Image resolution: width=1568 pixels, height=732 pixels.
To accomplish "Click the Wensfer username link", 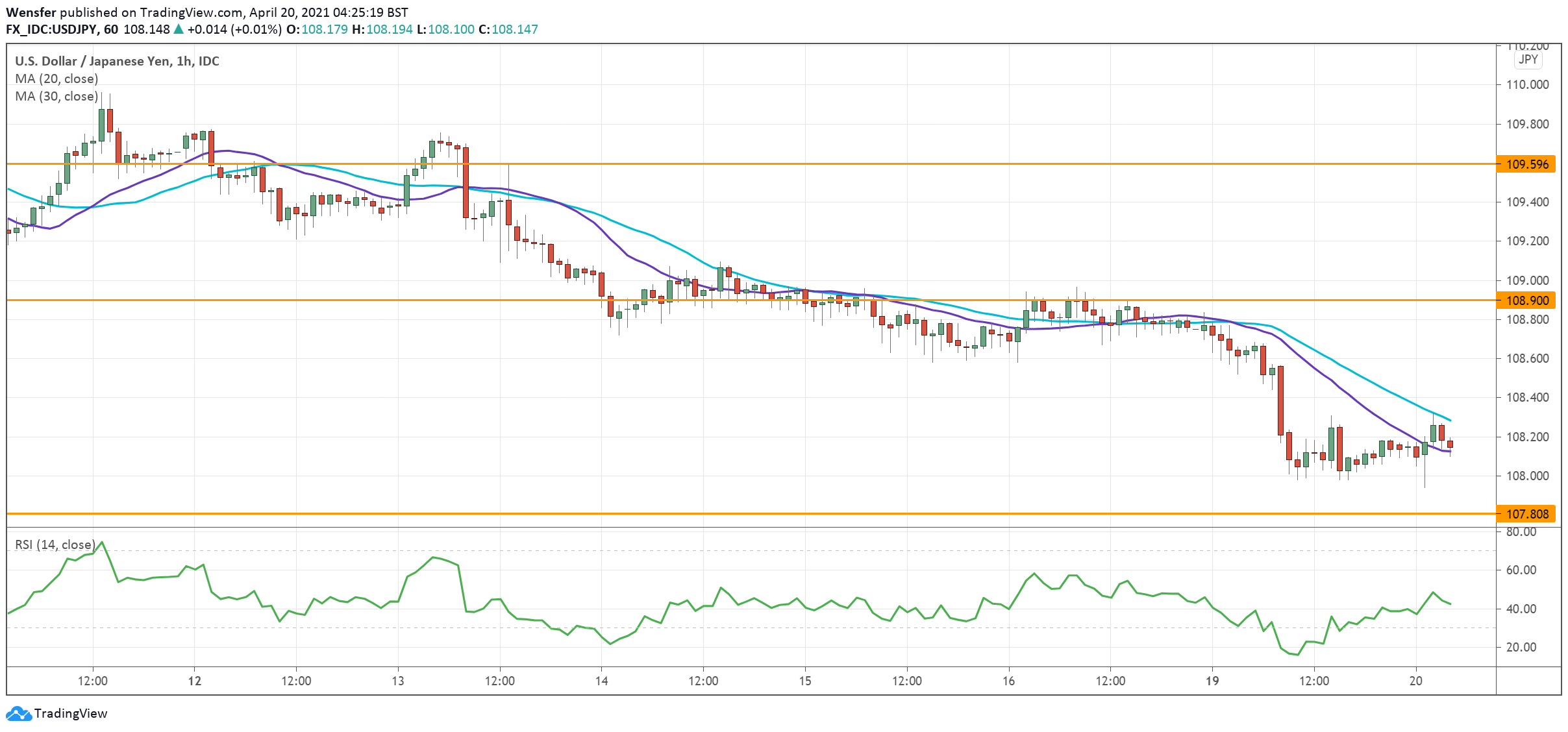I will click(32, 11).
